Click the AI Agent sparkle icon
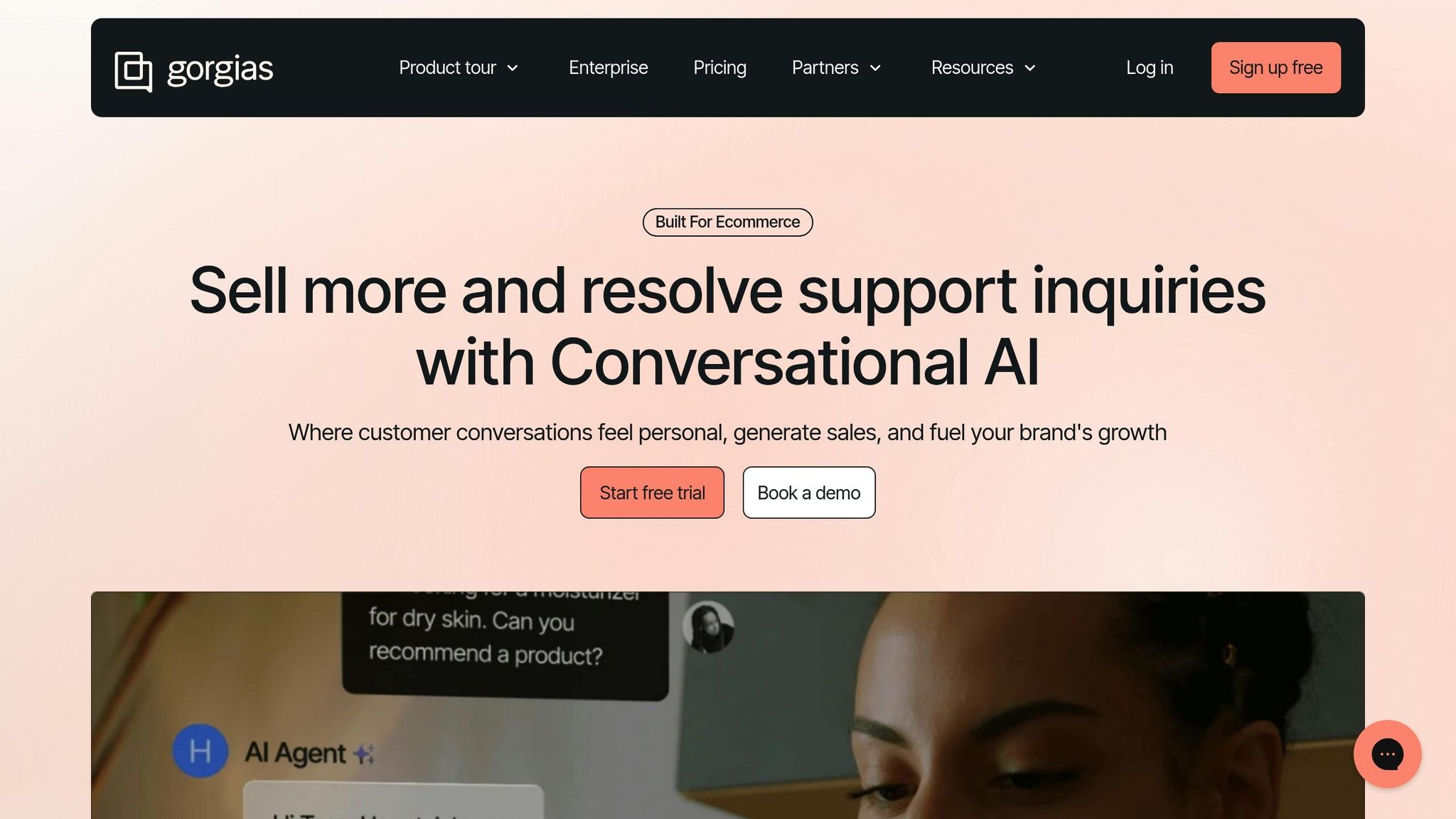 (365, 754)
